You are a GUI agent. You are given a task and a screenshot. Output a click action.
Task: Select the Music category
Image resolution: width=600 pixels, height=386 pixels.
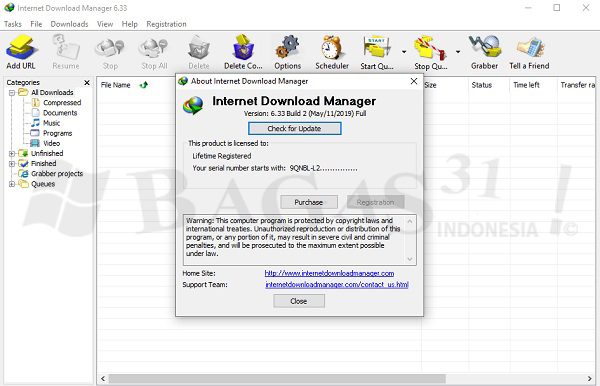click(x=46, y=123)
